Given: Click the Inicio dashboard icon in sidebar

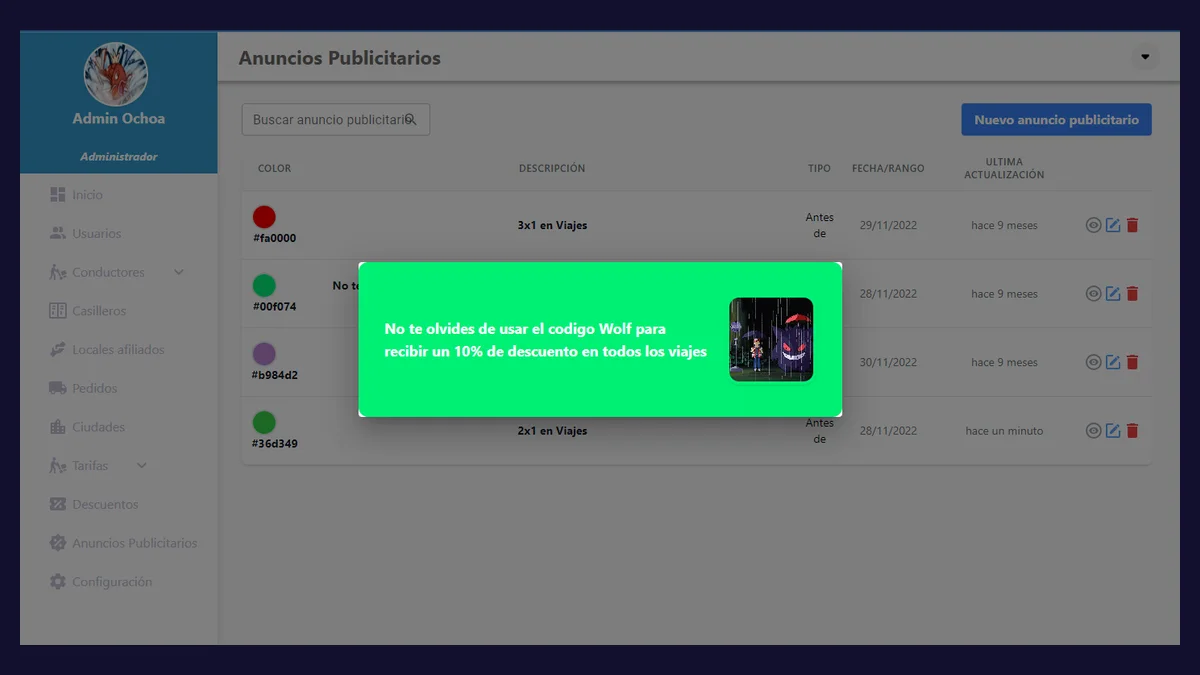Looking at the screenshot, I should tap(58, 195).
